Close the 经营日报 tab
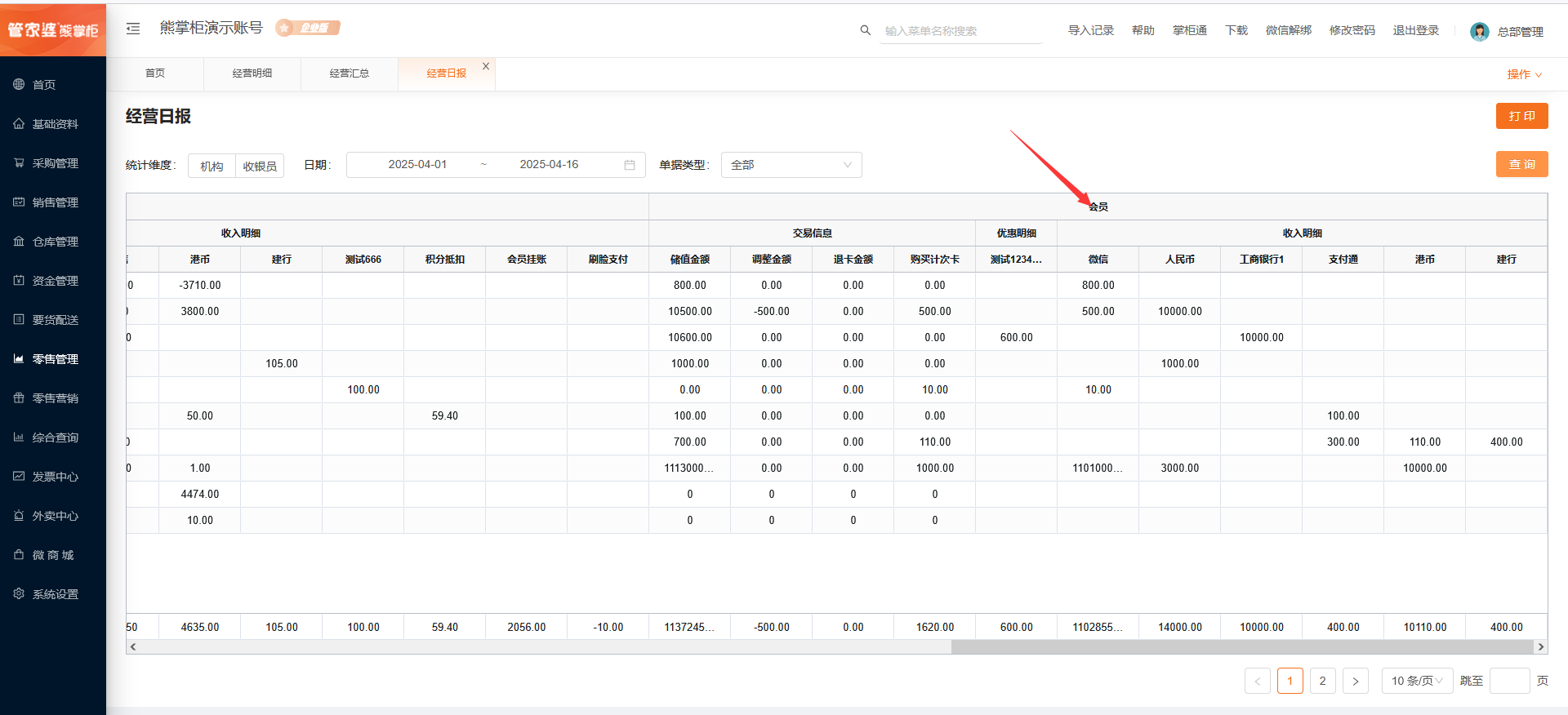1568x715 pixels. tap(486, 66)
